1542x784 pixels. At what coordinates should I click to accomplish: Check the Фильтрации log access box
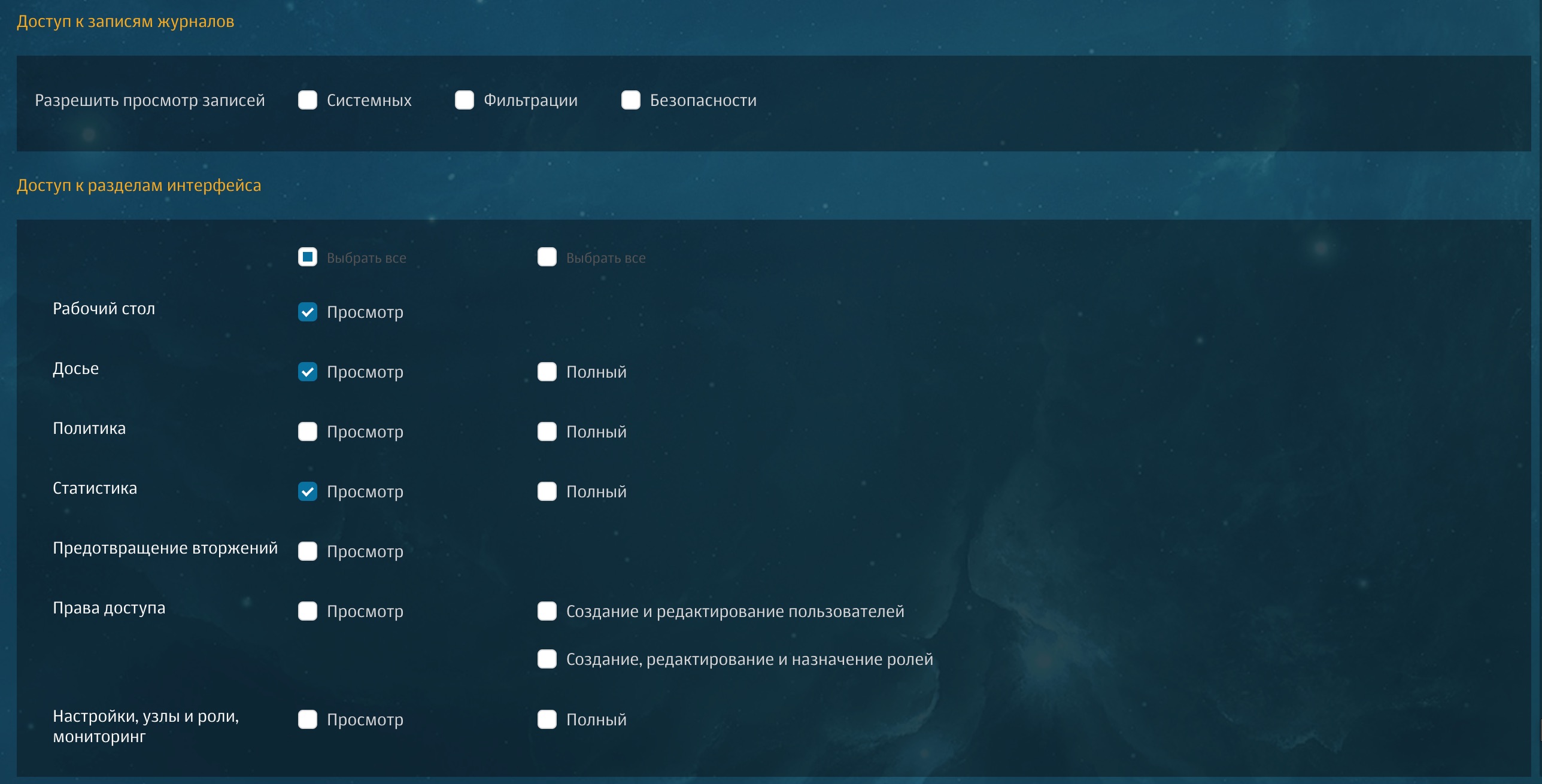pyautogui.click(x=465, y=100)
